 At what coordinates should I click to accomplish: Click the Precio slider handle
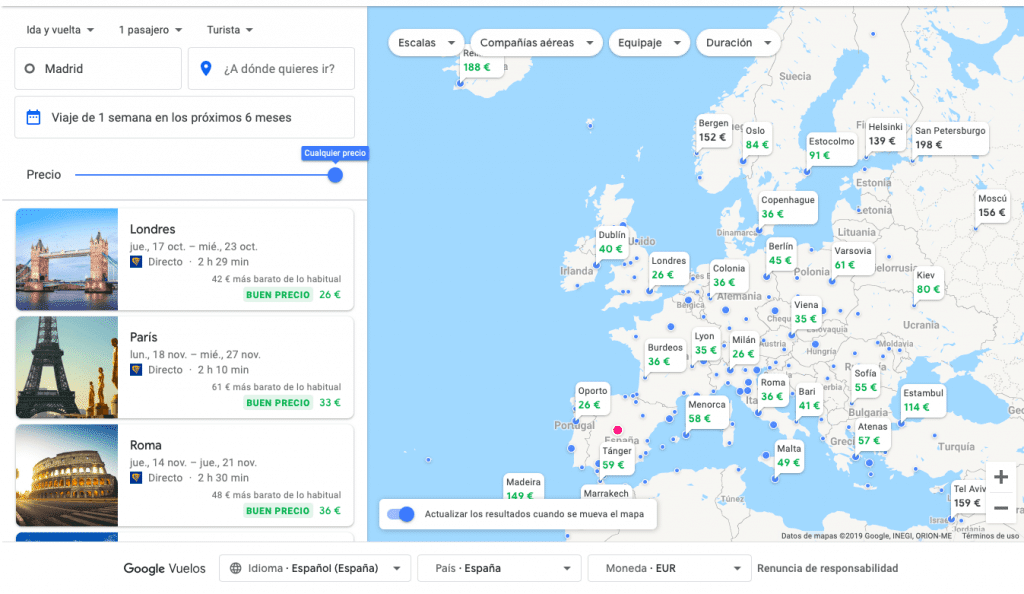coord(335,175)
